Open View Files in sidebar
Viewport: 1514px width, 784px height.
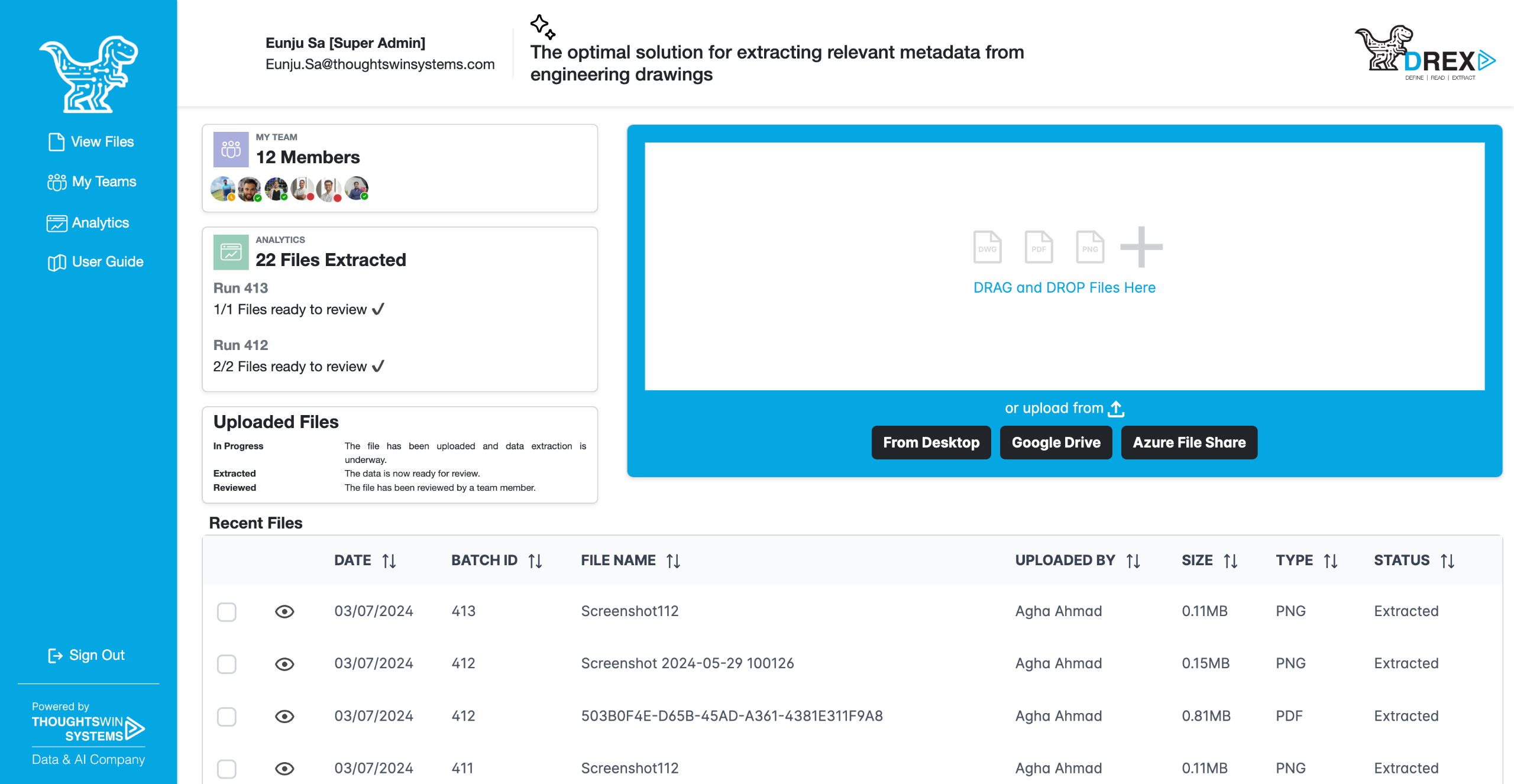pos(91,142)
